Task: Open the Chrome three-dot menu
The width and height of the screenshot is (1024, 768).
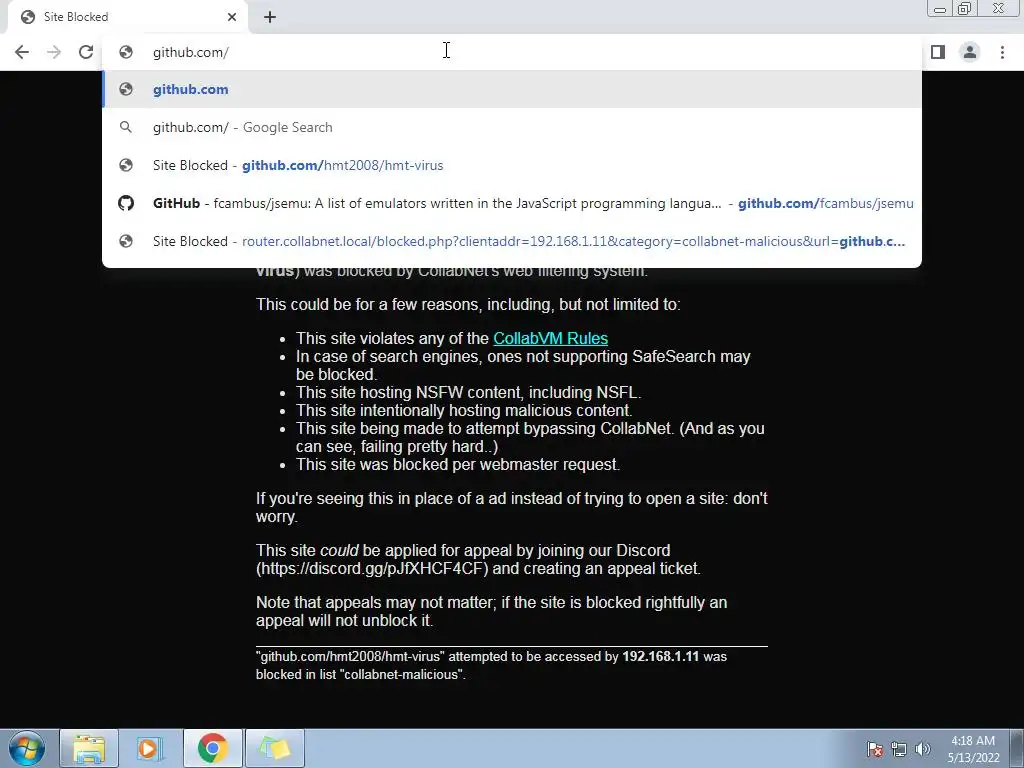Action: [x=1002, y=52]
